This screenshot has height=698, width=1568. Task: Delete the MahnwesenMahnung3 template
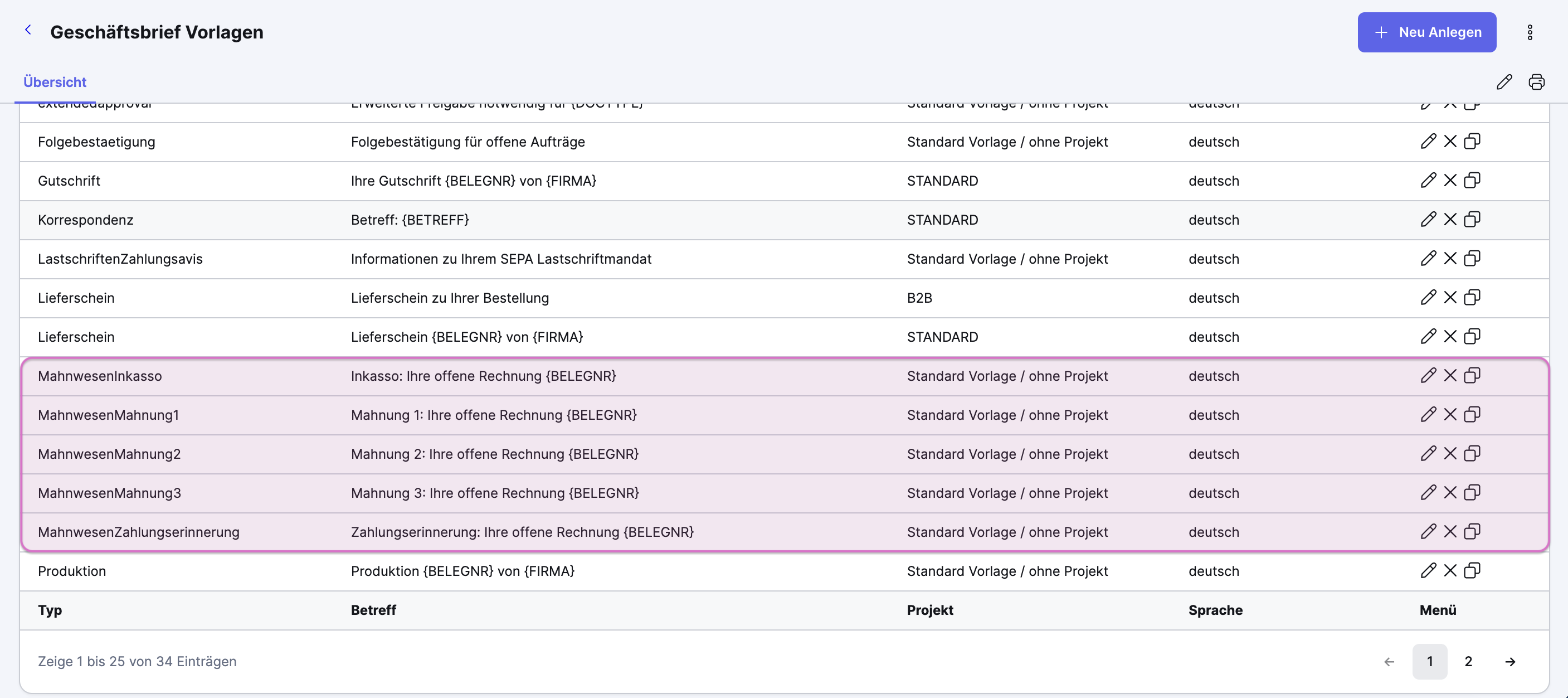click(x=1450, y=492)
